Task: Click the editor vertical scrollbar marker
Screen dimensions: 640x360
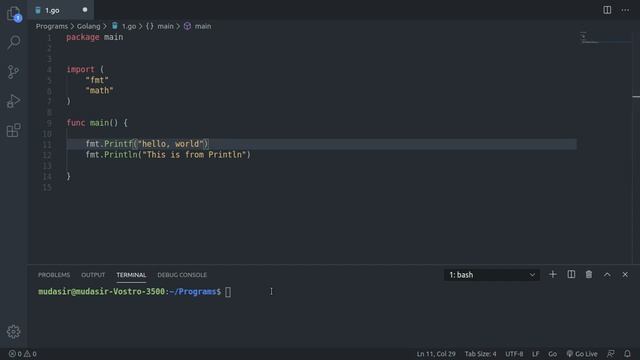Action: tap(636, 97)
